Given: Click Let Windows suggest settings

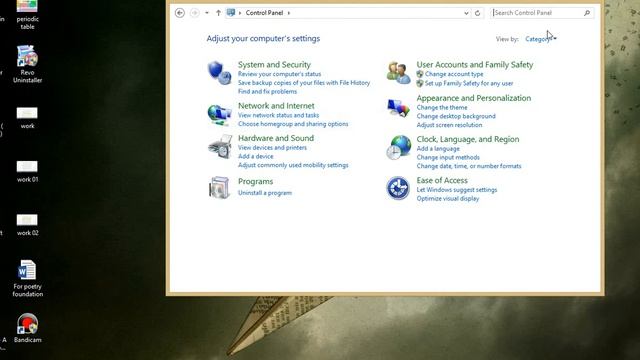Looking at the screenshot, I should pyautogui.click(x=457, y=190).
